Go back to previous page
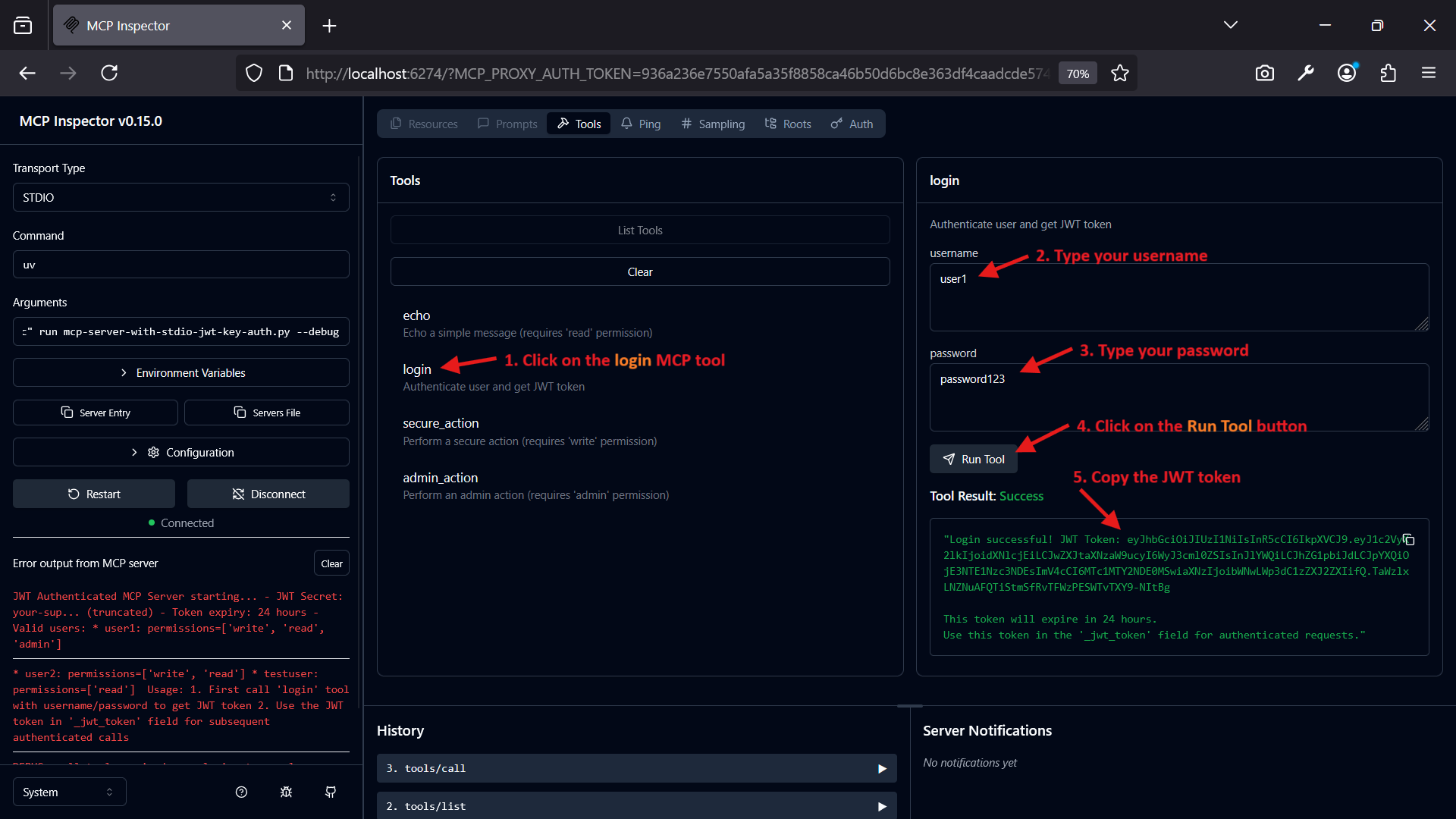This screenshot has height=819, width=1456. tap(27, 73)
